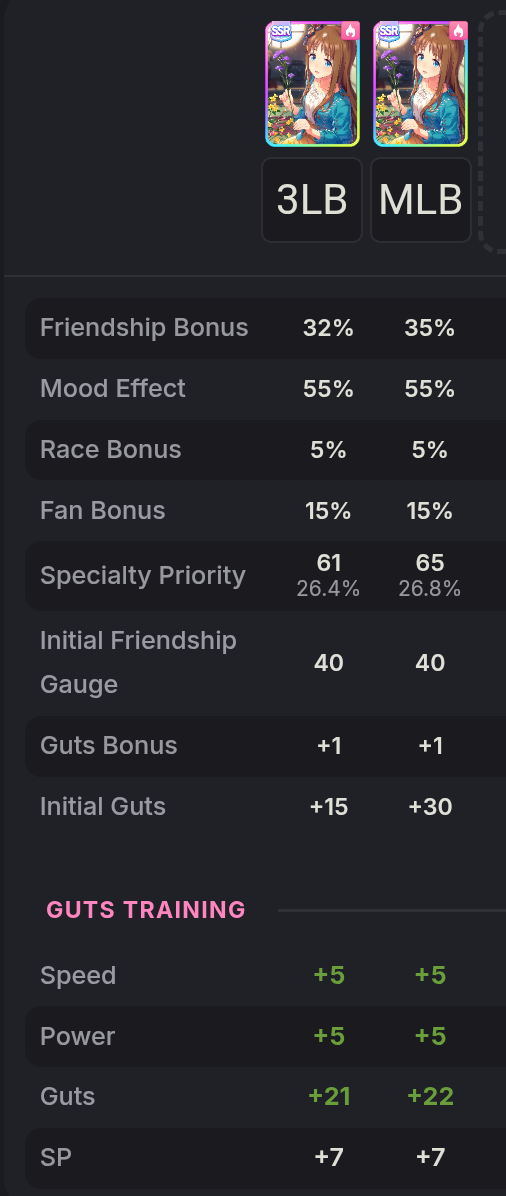Click the Specialty Priority label
This screenshot has width=506, height=1196.
[143, 575]
